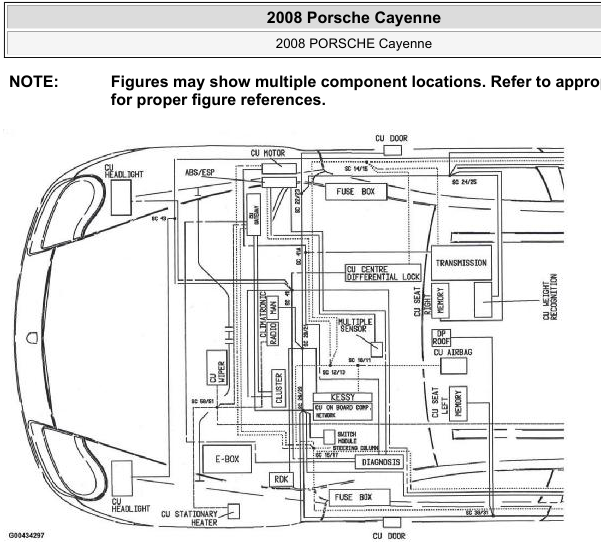Click the "CU AIRBAG" label
The width and height of the screenshot is (601, 544).
pyautogui.click(x=453, y=352)
